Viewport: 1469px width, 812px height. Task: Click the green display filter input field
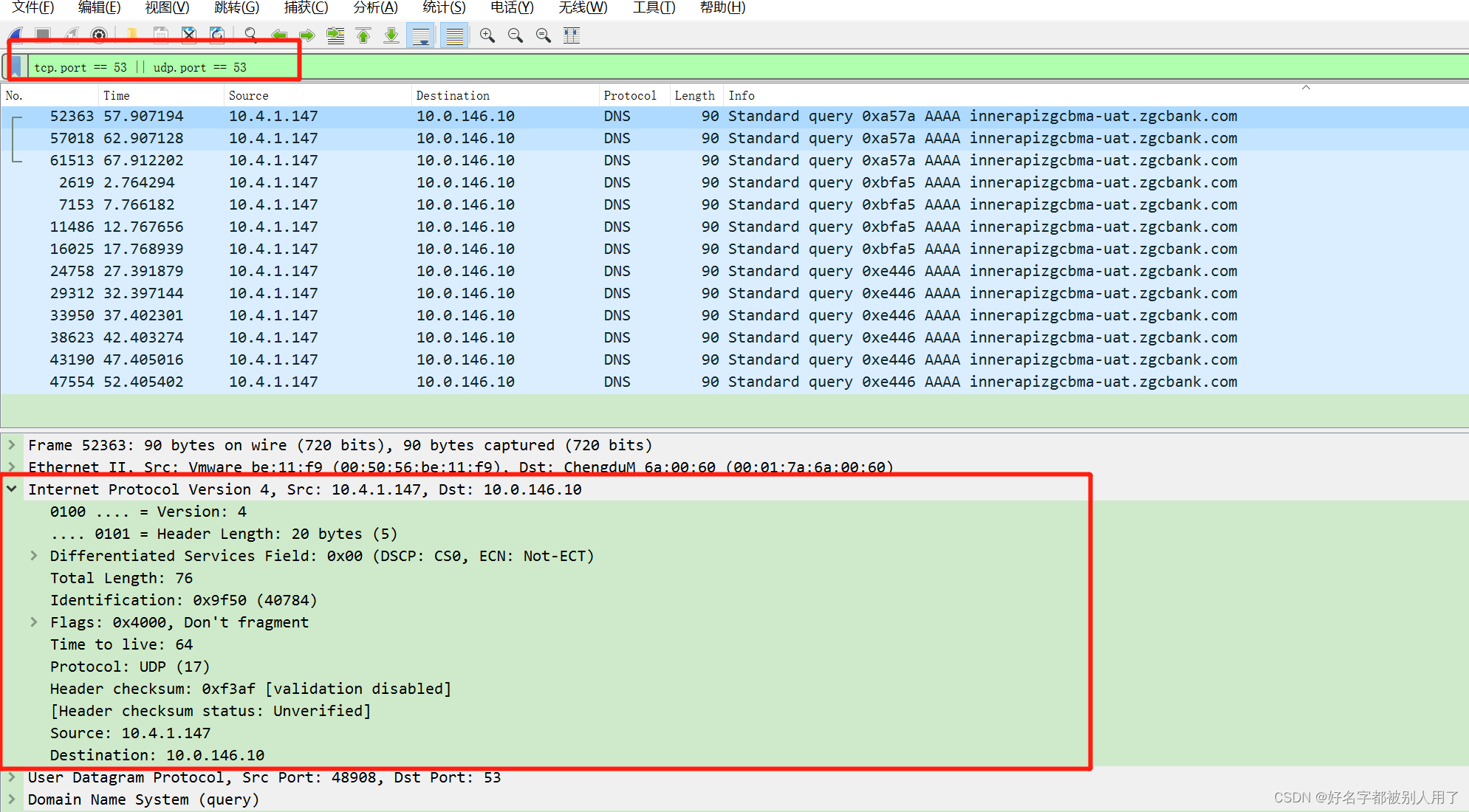pyautogui.click(x=665, y=67)
